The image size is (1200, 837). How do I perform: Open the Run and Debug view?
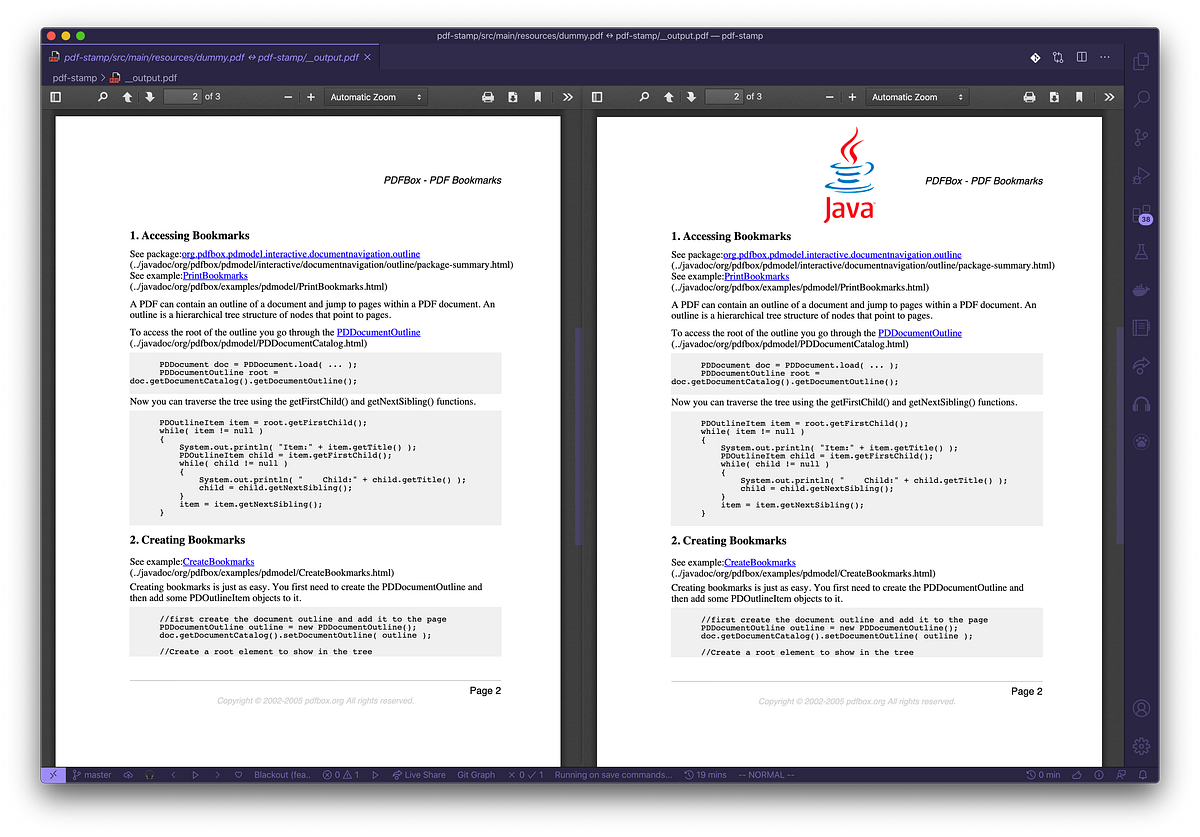pos(1142,175)
